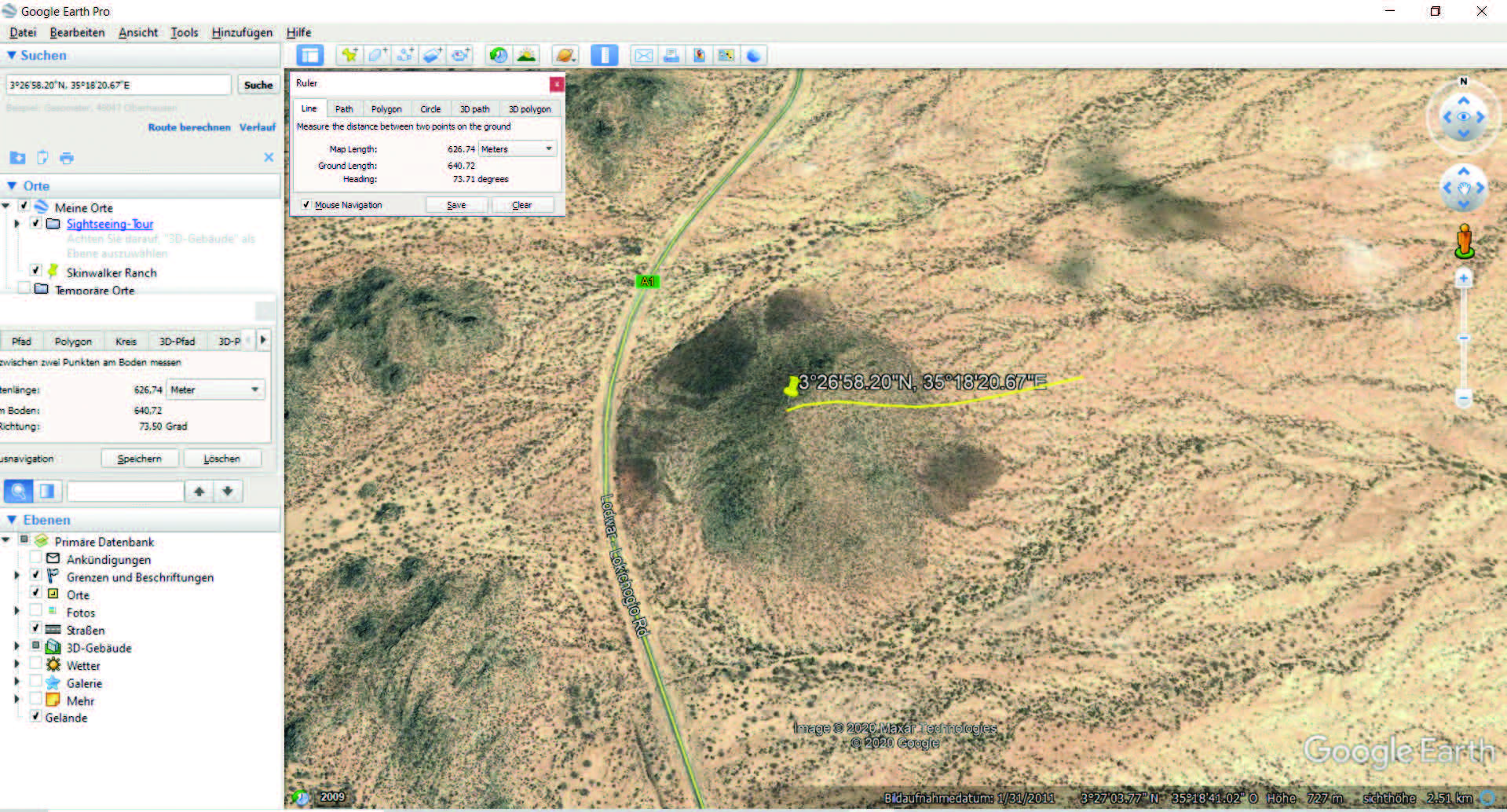Uncheck the Gelände terrain checkbox
1507x812 pixels.
pyautogui.click(x=35, y=715)
